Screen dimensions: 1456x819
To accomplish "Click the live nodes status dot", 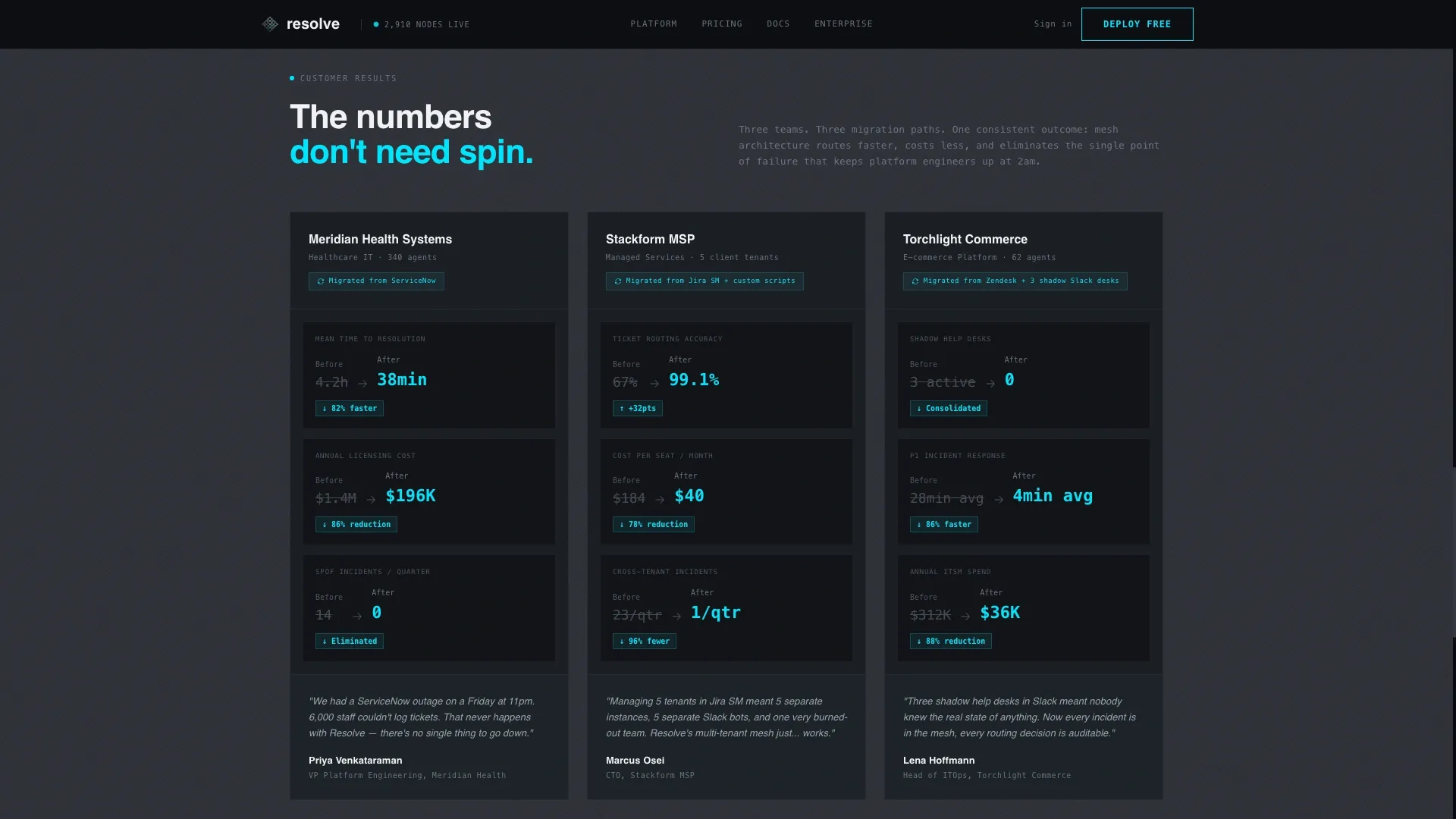I will [x=376, y=24].
